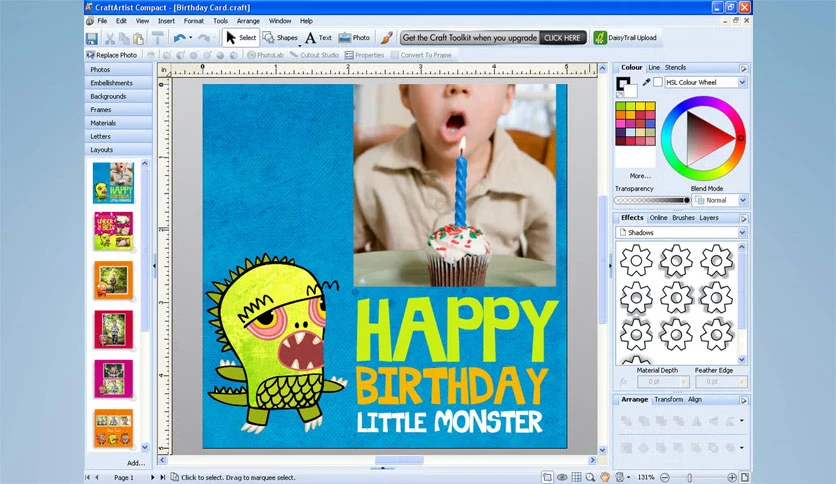Redo the last undone action
The image size is (836, 484).
[204, 38]
